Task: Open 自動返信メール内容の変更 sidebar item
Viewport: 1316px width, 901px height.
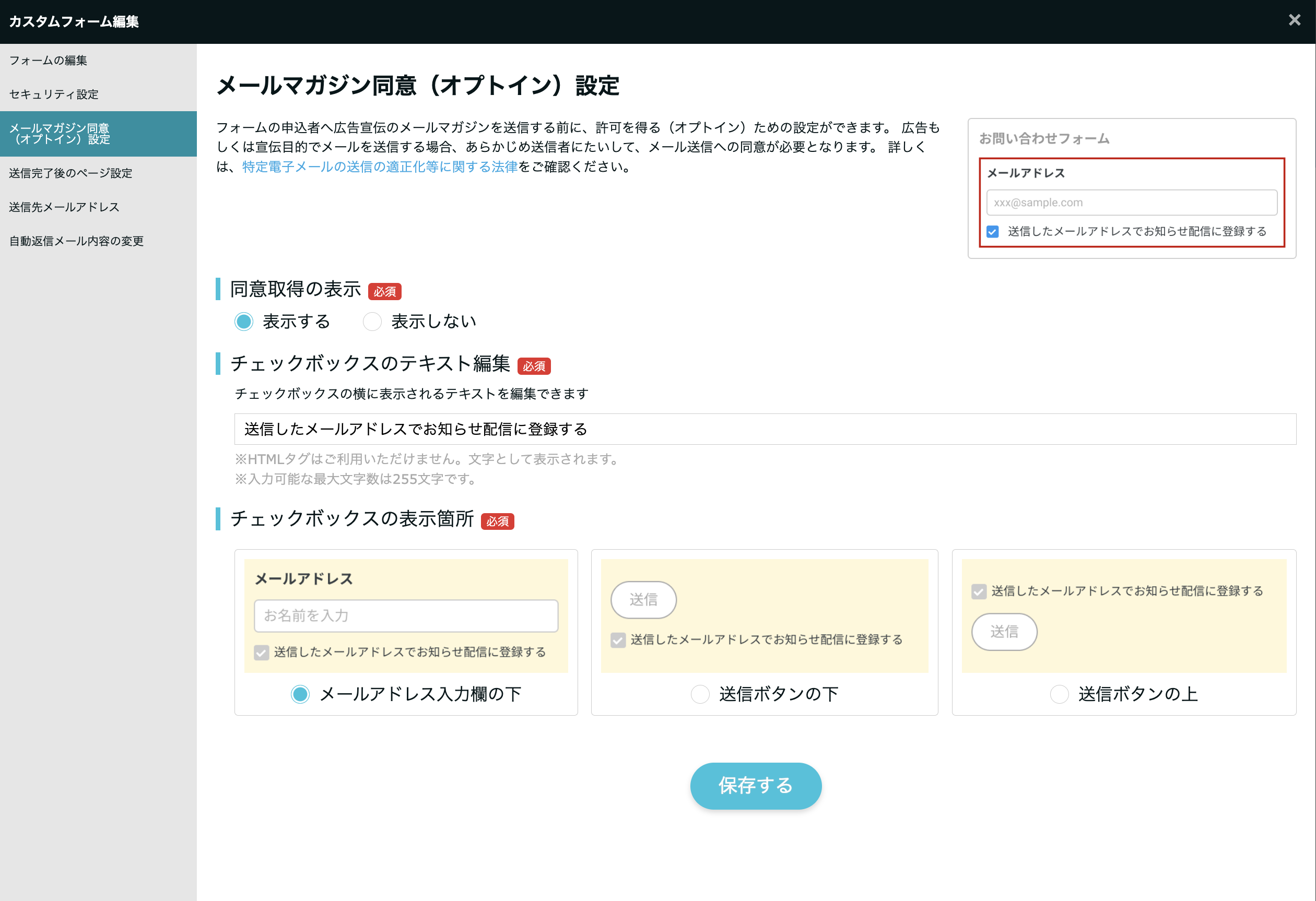Action: (x=99, y=241)
